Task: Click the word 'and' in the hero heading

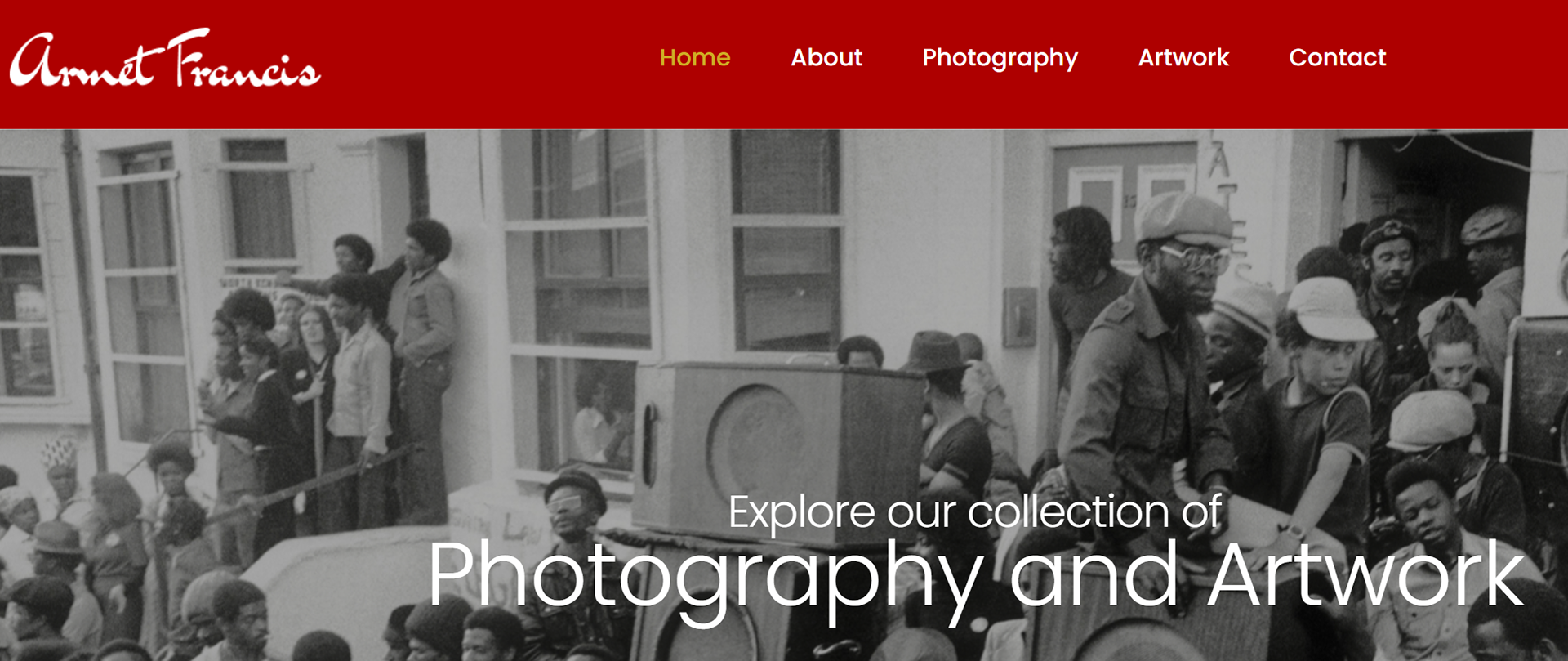Action: pos(1094,574)
